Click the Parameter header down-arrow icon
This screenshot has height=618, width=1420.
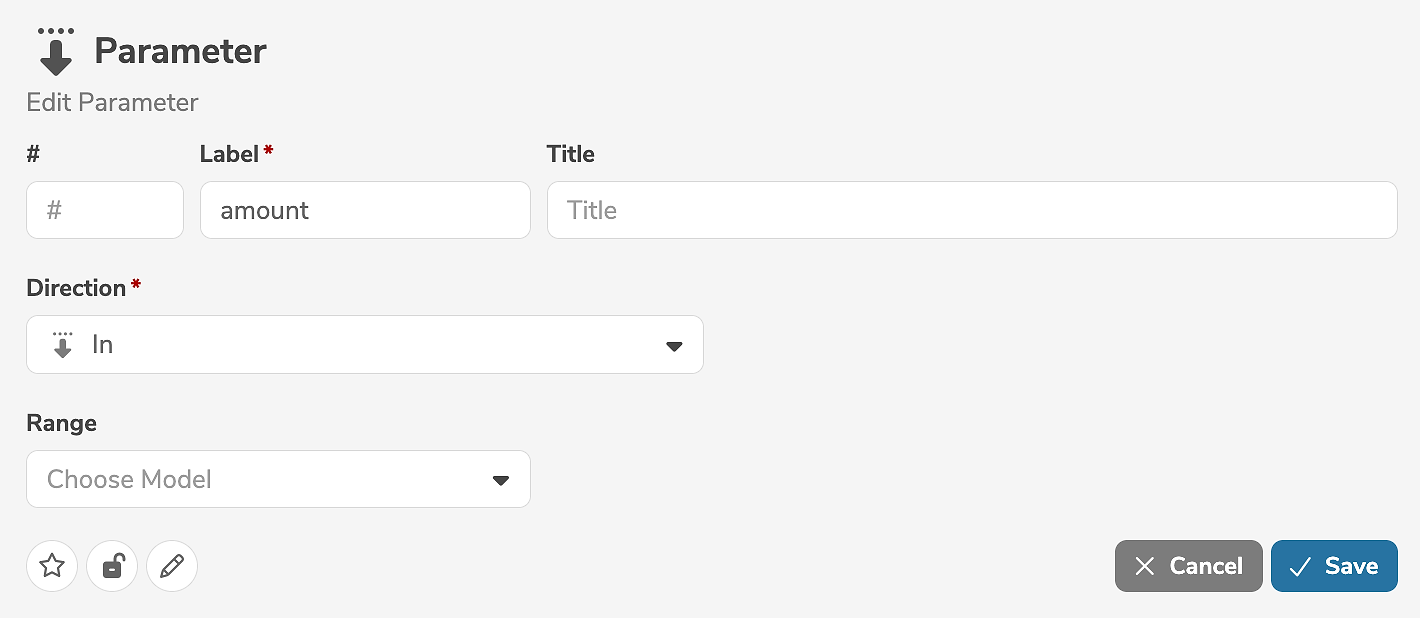pos(56,52)
